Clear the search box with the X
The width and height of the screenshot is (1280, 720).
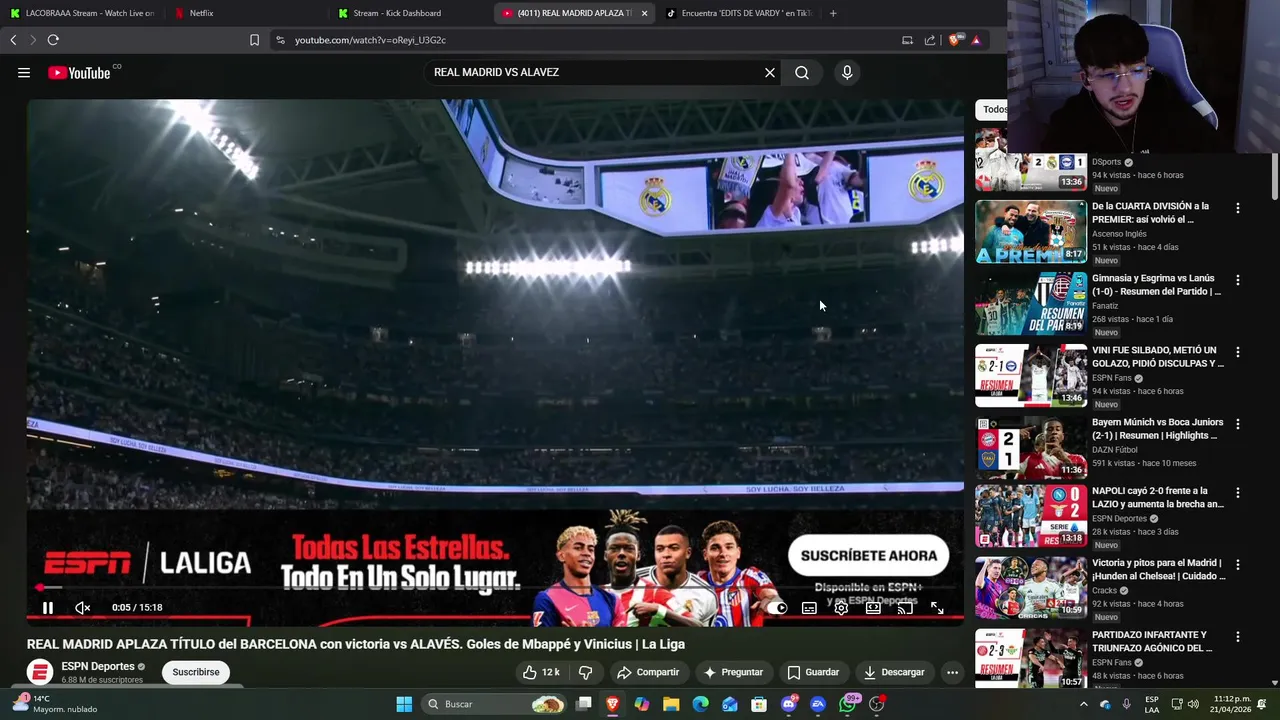[770, 72]
